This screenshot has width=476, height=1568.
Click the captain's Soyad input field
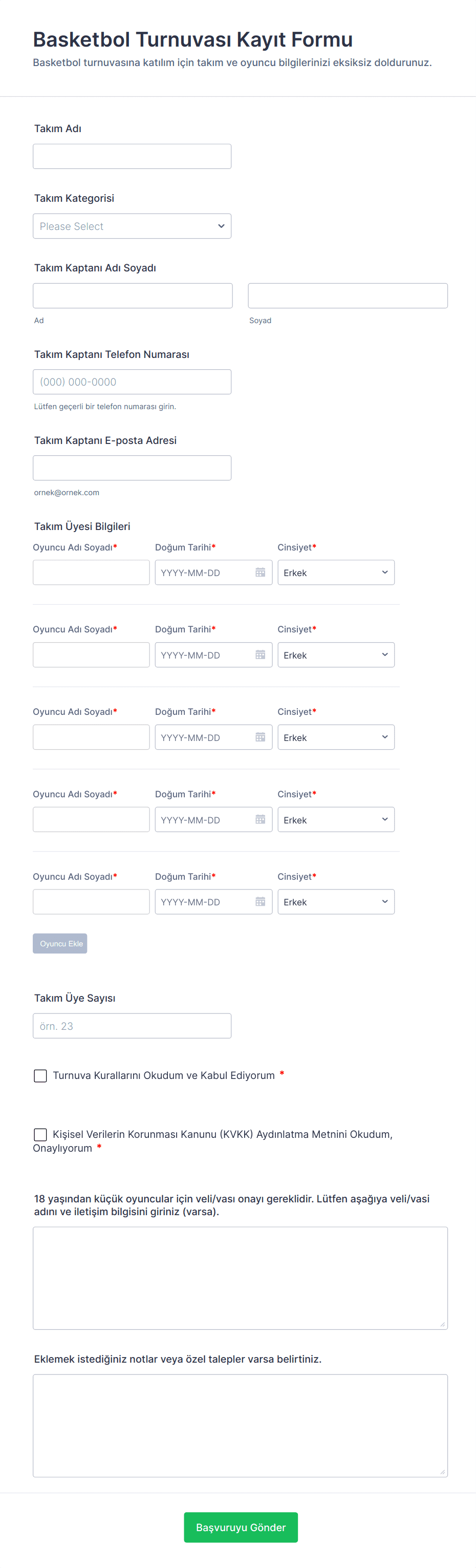(348, 296)
